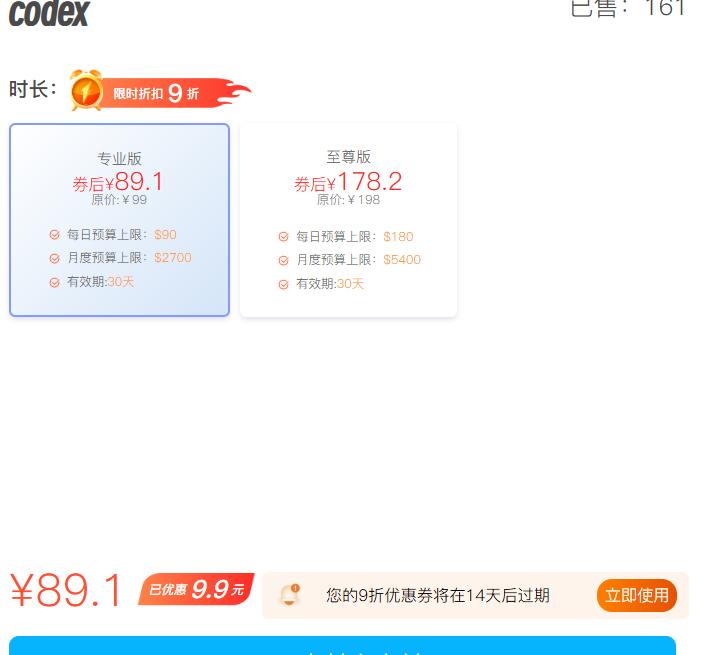This screenshot has height=655, width=707.
Task: Click the large ¥89.1 total price
Action: (x=66, y=590)
